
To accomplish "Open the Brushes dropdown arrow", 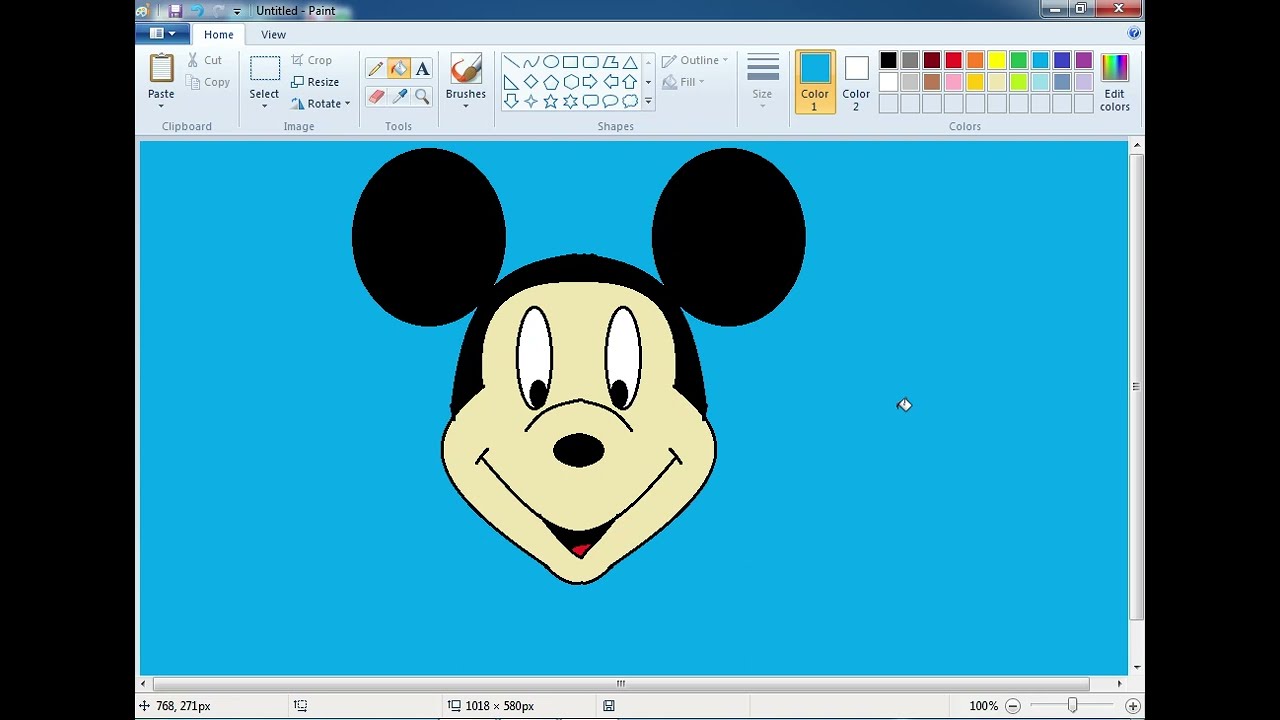I will [465, 105].
